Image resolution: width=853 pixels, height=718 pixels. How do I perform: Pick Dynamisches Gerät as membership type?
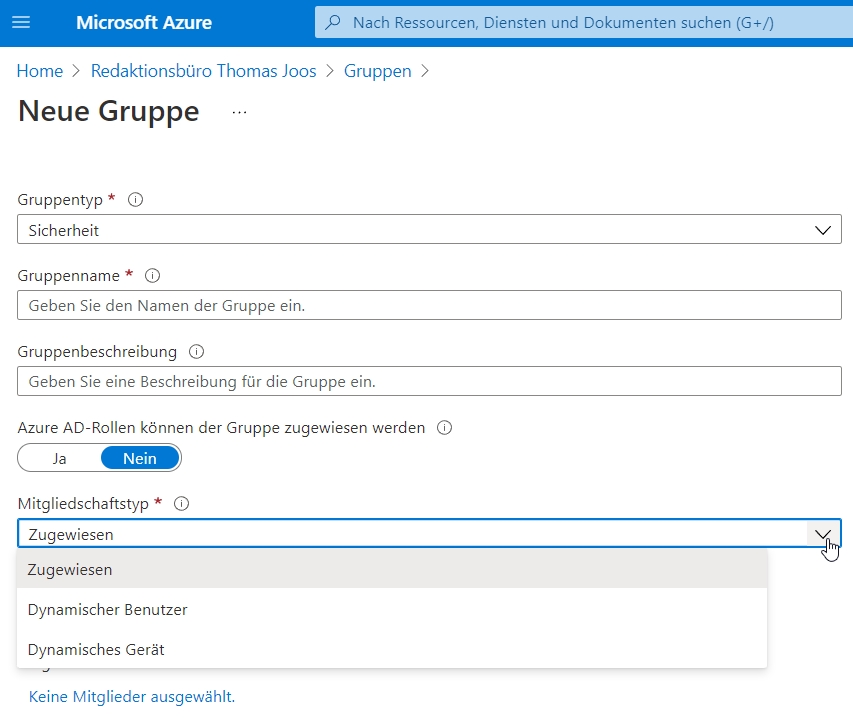coord(95,649)
